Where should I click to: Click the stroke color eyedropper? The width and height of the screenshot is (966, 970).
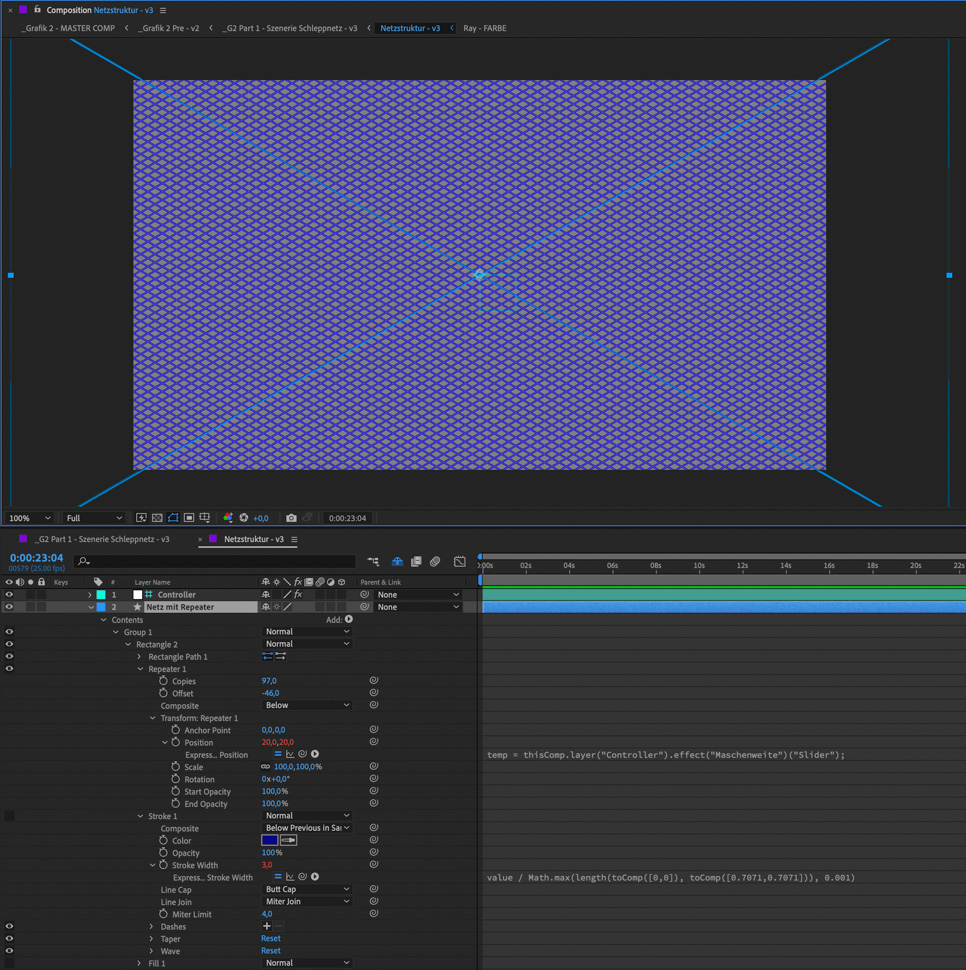(x=289, y=841)
